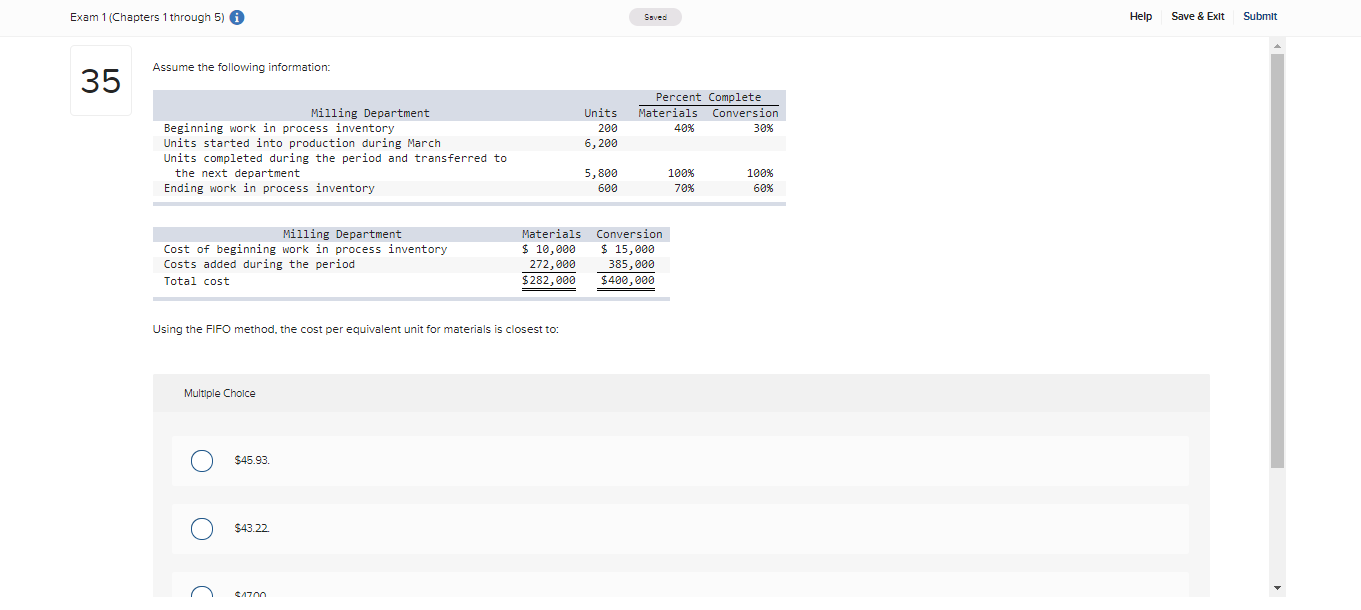Click the scrollbar track below the thumb

point(1277,520)
